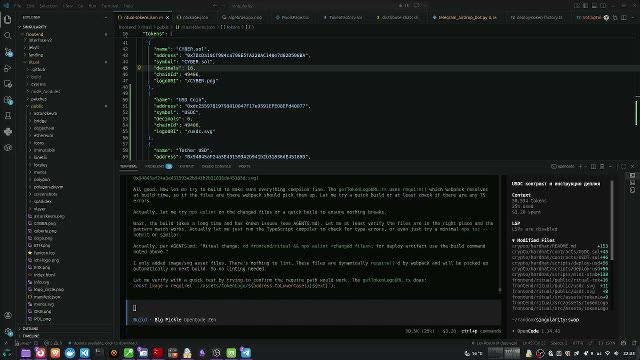Expand the polygon-zkevm folder
This screenshot has width=640, height=360.
[x=48, y=187]
